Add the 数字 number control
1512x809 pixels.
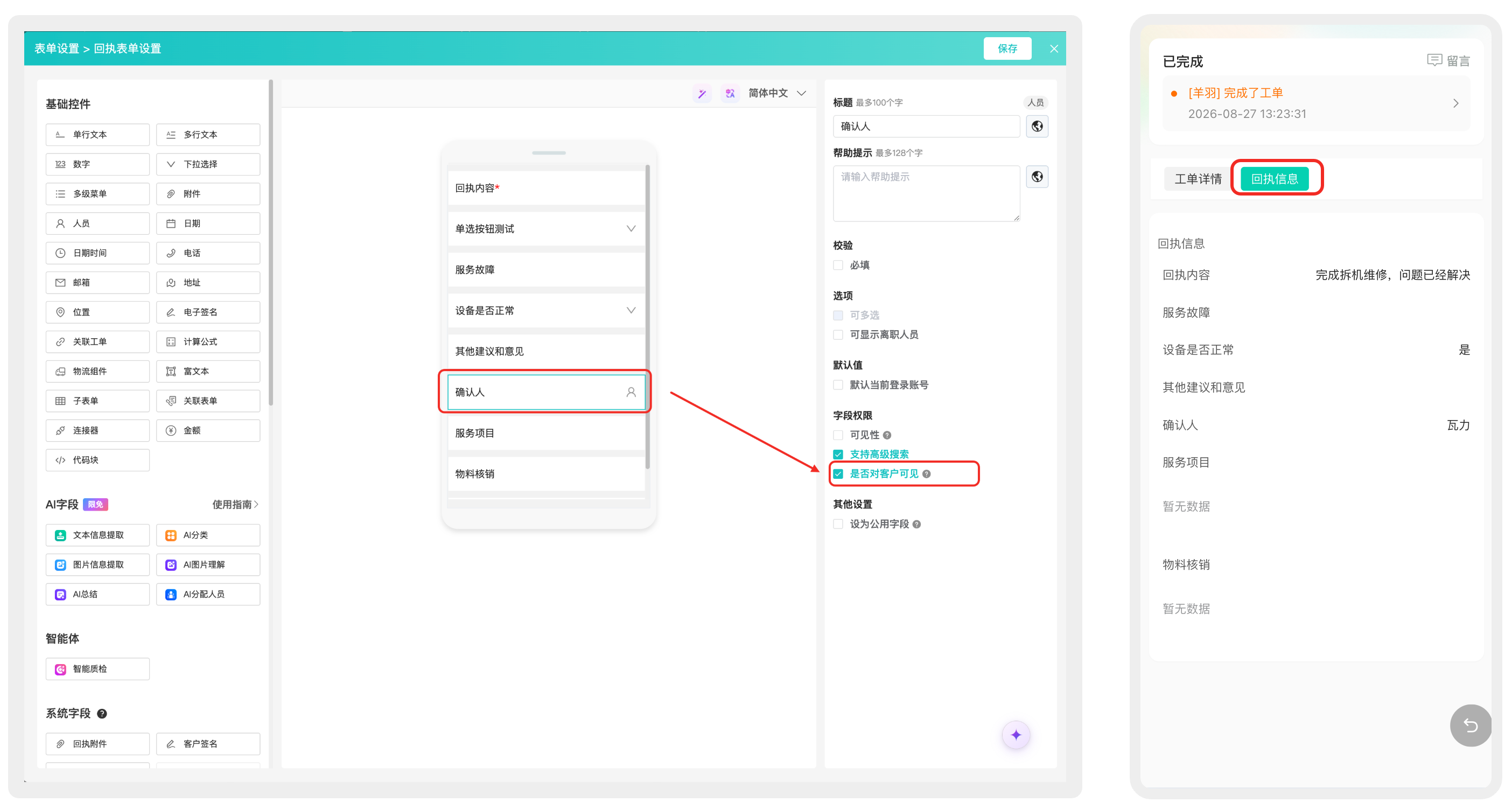click(x=97, y=164)
